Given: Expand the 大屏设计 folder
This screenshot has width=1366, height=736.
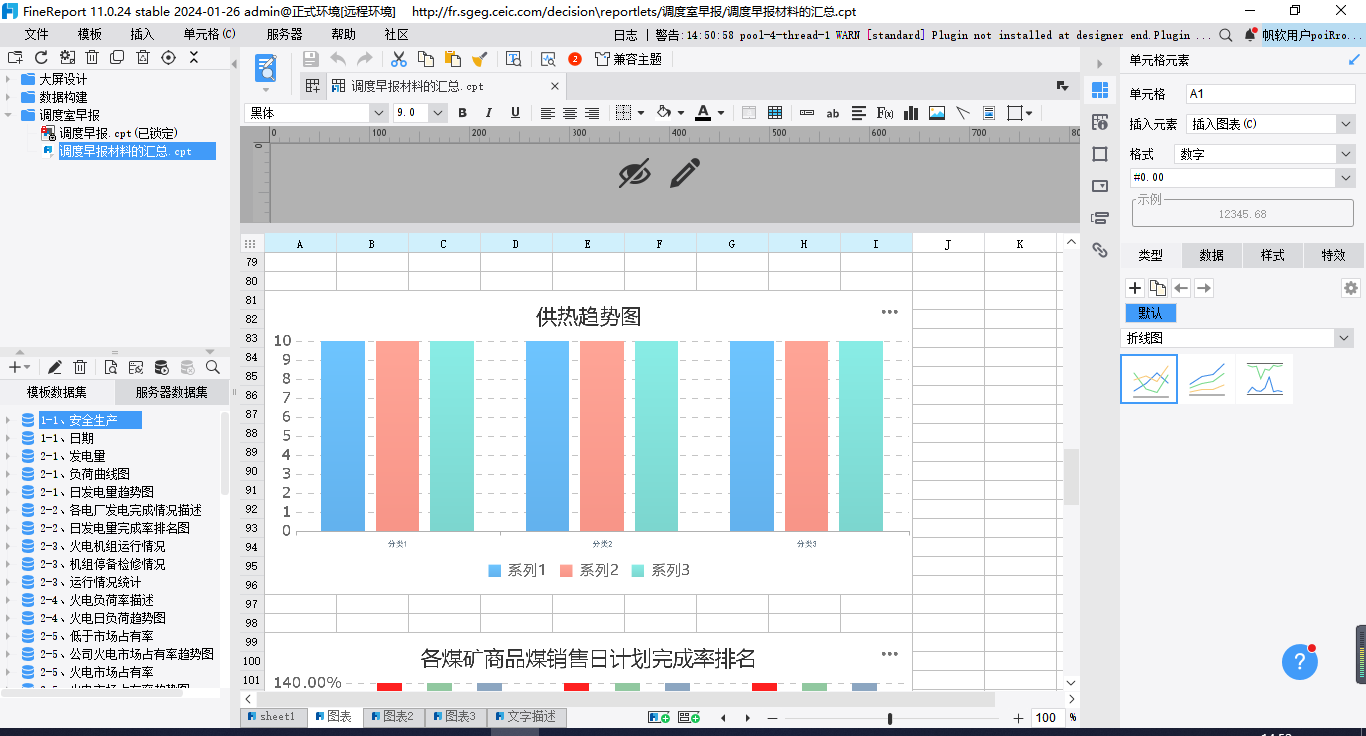Looking at the screenshot, I should pos(8,79).
